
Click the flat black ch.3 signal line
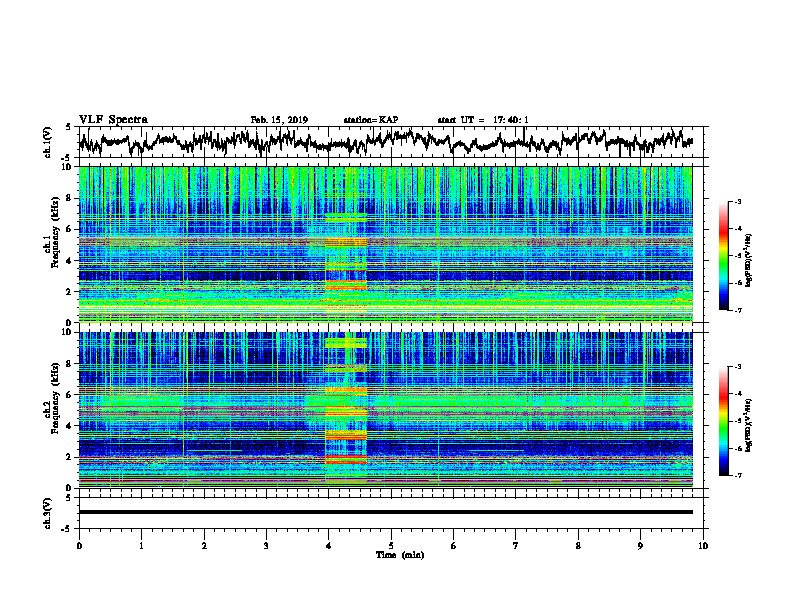coord(386,512)
